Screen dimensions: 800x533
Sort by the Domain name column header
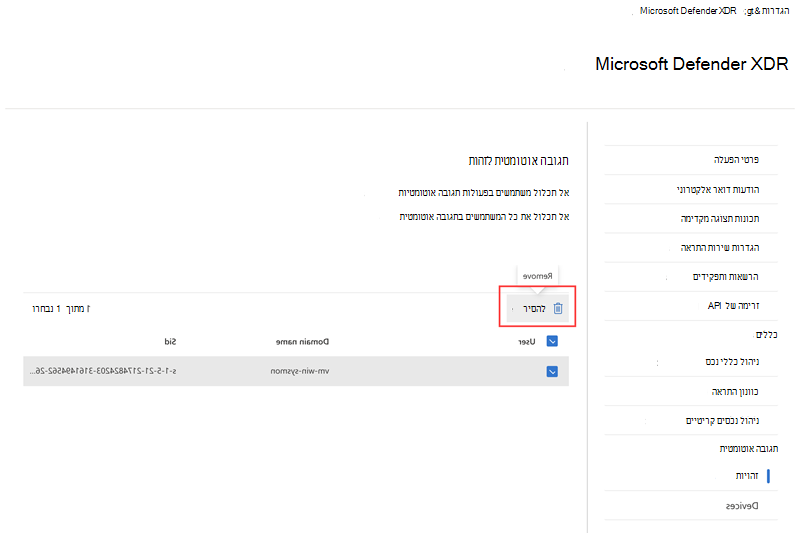[x=303, y=342]
